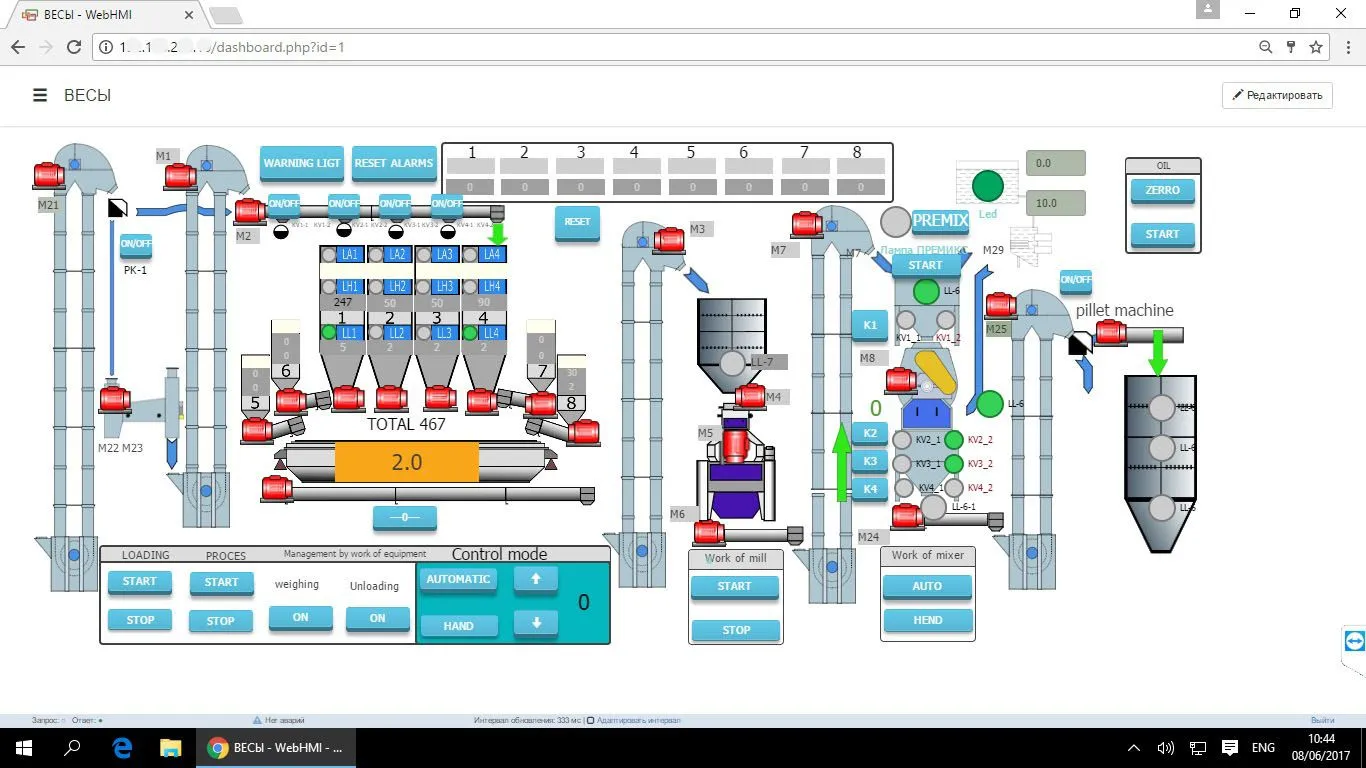Open the hamburger menu beside ВЕСЫ
The height and width of the screenshot is (768, 1366).
pyautogui.click(x=40, y=95)
